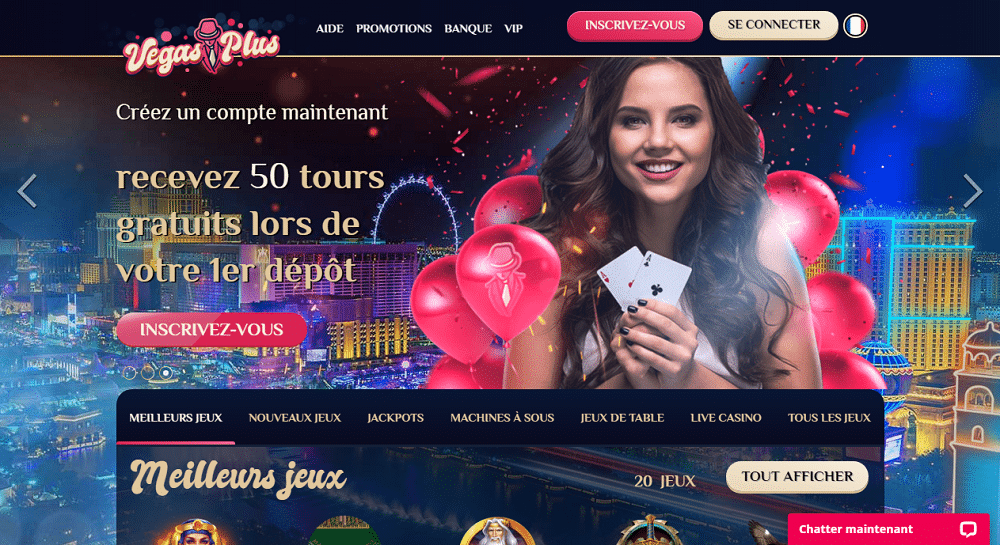Screen dimensions: 1000x545
Task: Open the PROMOTIONS menu item
Action: tap(393, 29)
